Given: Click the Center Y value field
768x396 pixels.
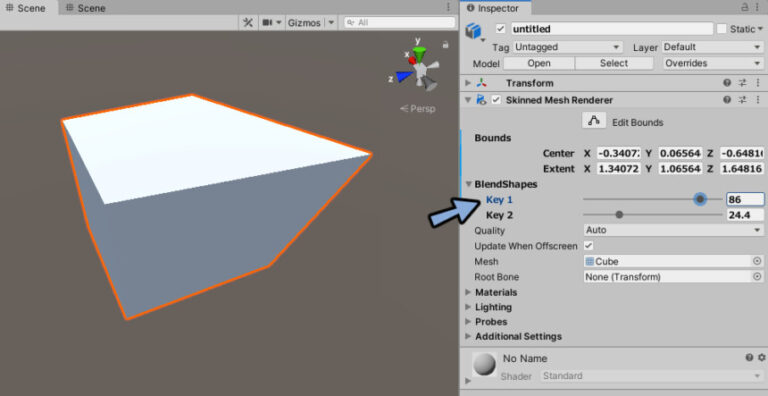Looking at the screenshot, I should (x=680, y=153).
